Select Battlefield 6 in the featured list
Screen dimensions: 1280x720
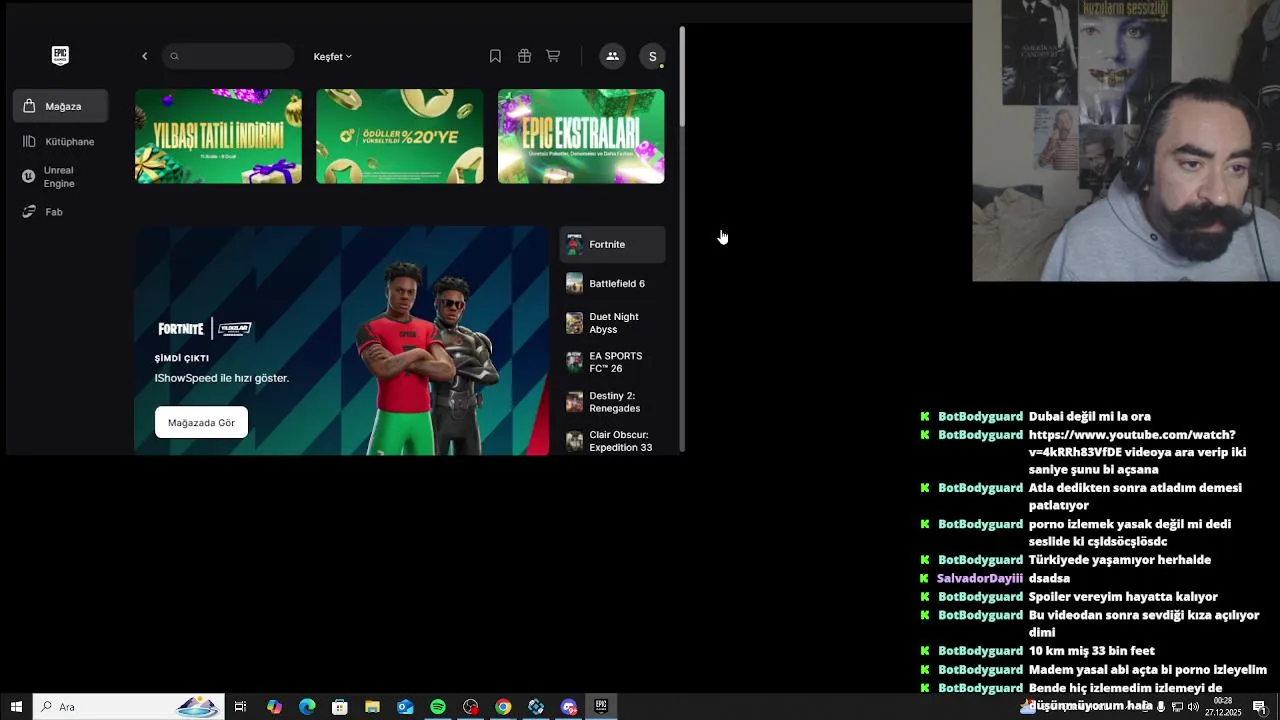point(612,284)
